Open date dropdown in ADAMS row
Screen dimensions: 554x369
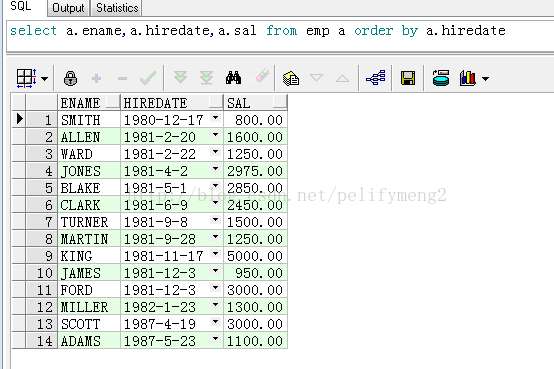[215, 339]
